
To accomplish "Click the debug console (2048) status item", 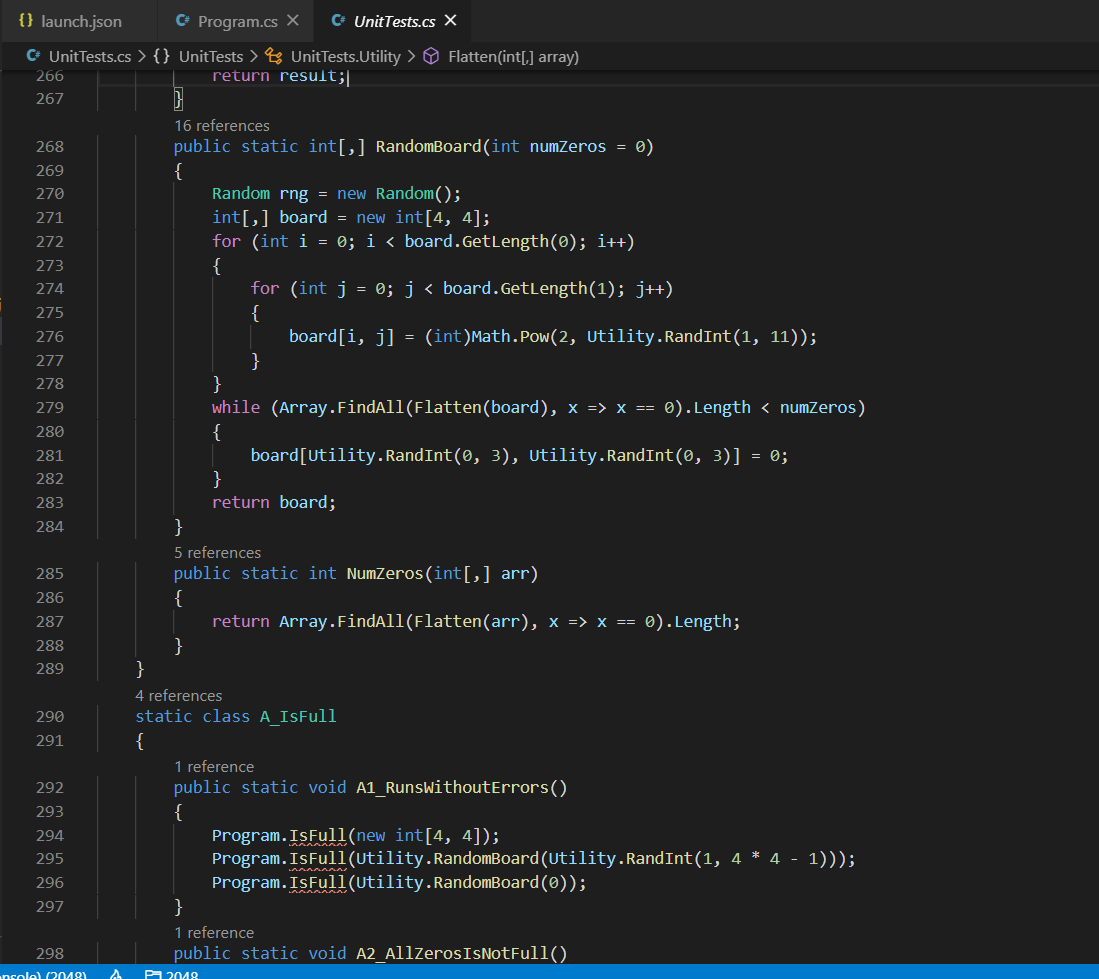I will [x=43, y=973].
